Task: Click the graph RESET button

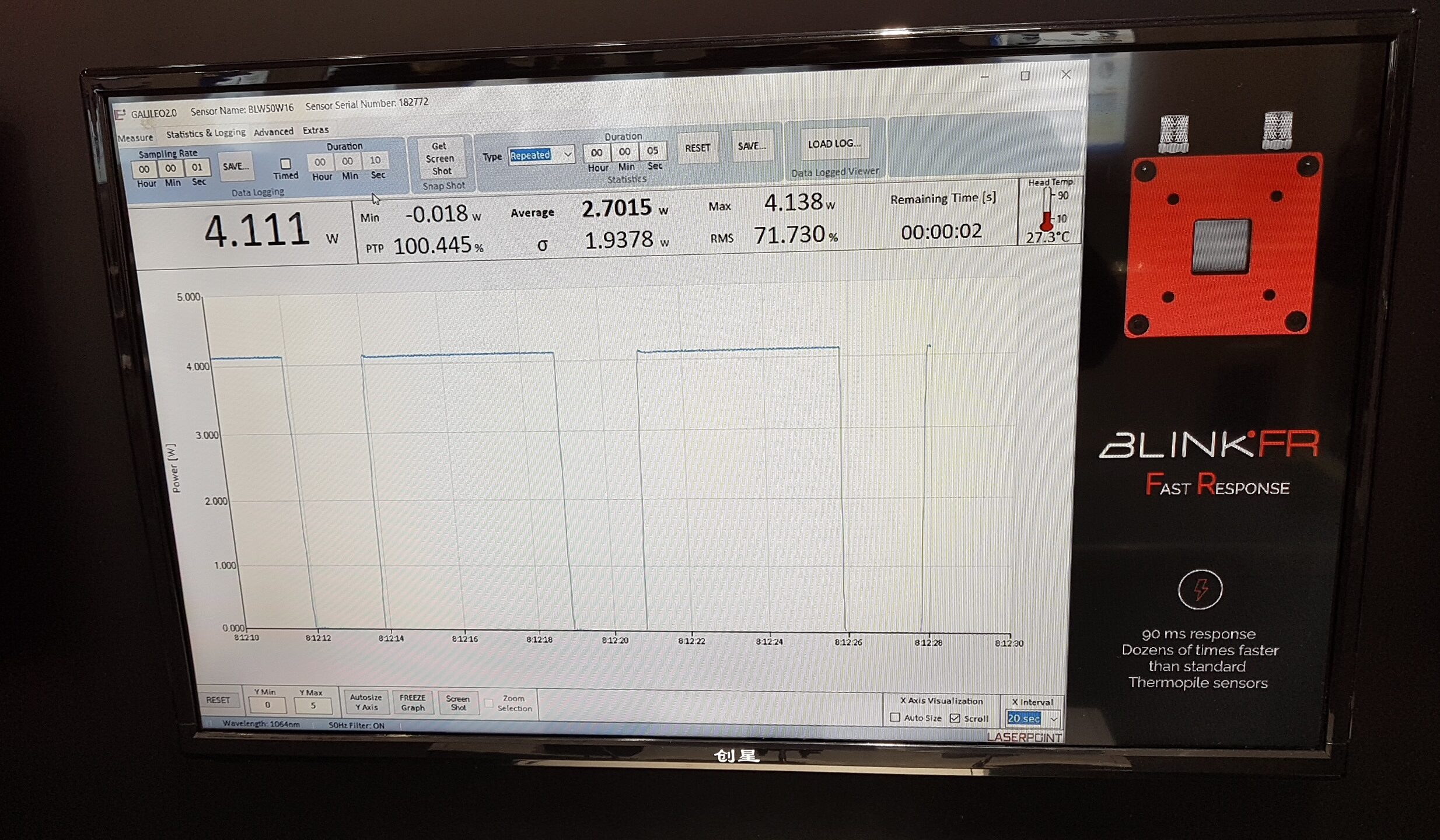Action: pyautogui.click(x=218, y=699)
